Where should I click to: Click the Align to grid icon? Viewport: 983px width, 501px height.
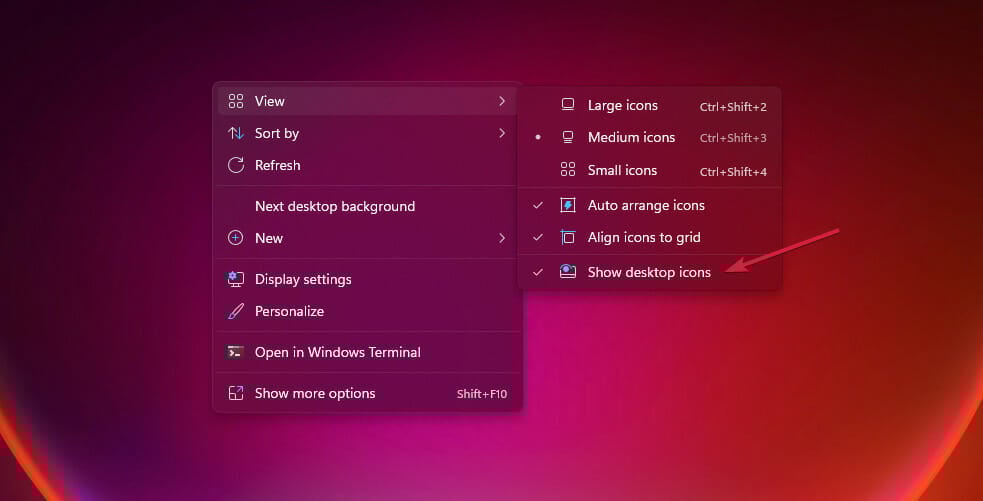tap(568, 237)
